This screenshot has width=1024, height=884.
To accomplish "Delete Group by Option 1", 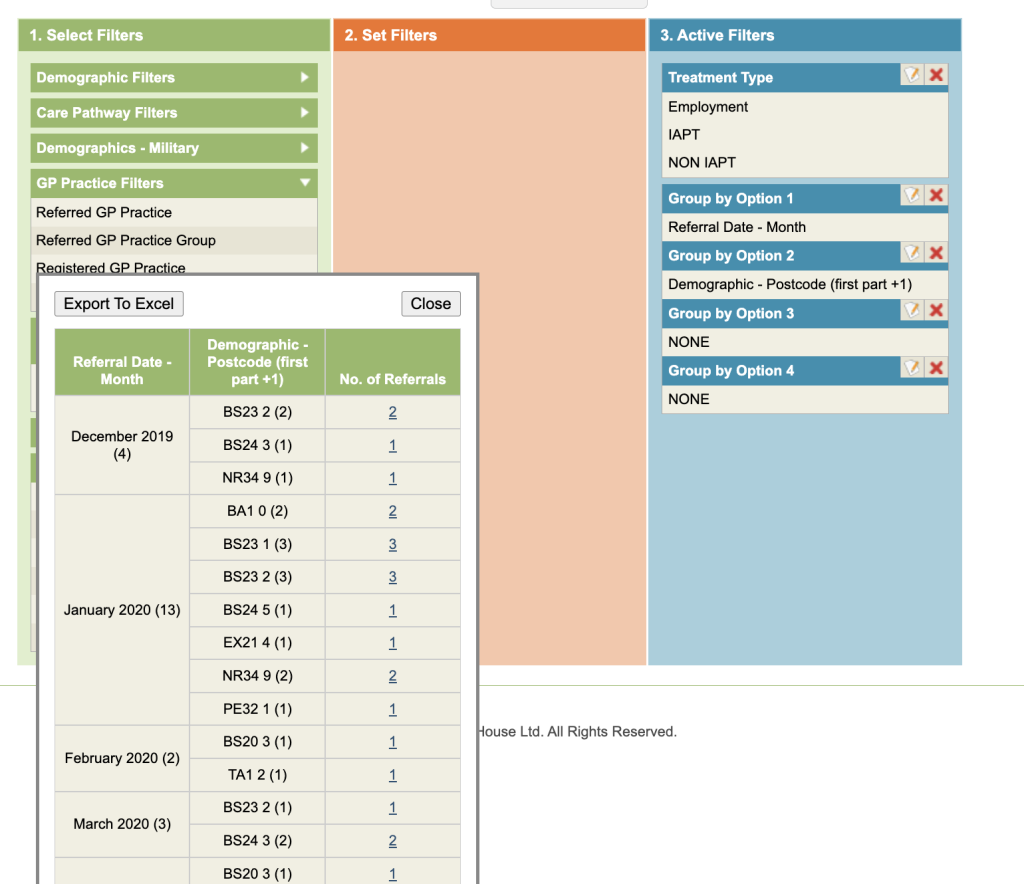I will (936, 196).
